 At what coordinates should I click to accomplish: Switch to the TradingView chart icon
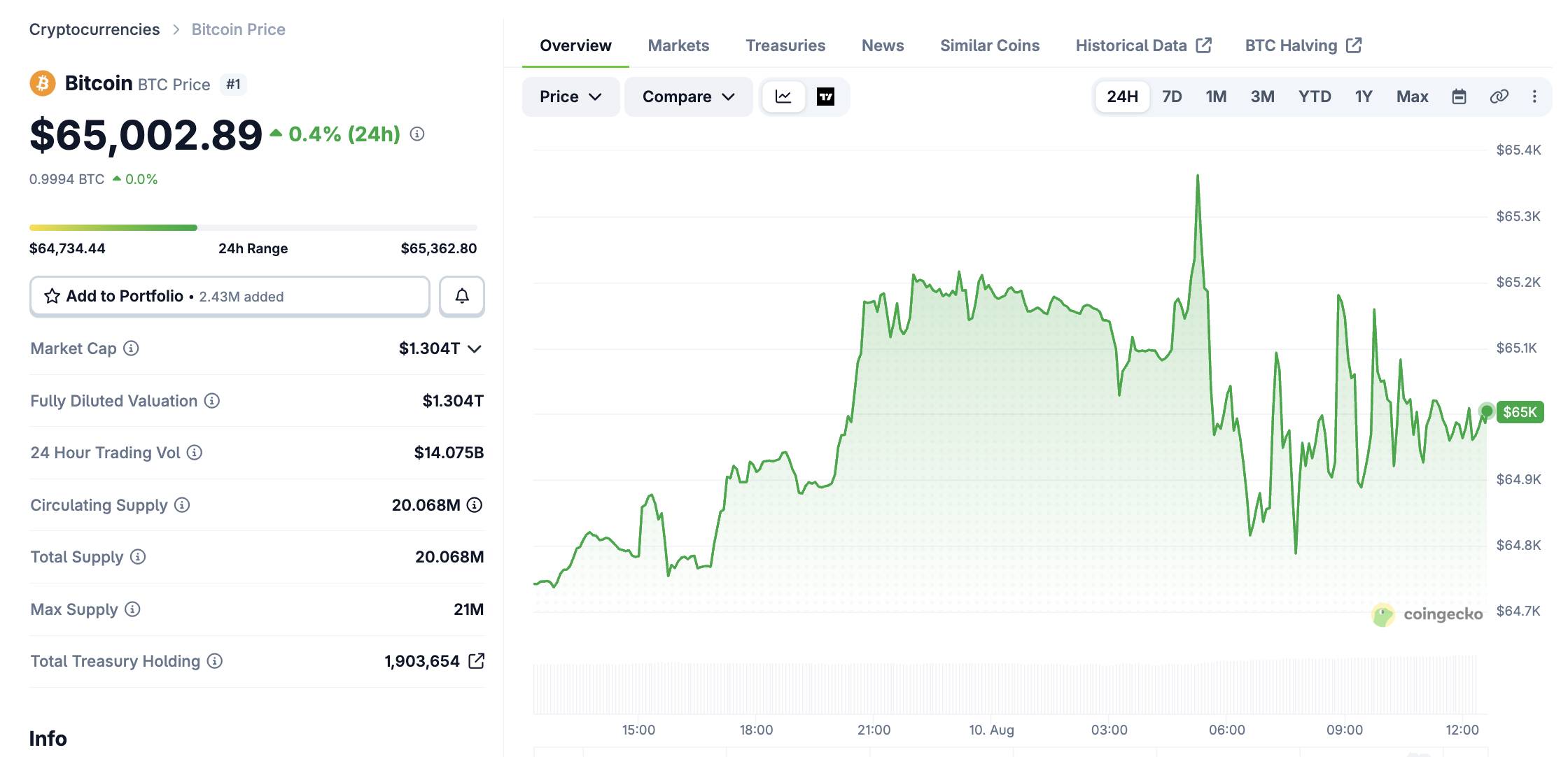pyautogui.click(x=825, y=97)
